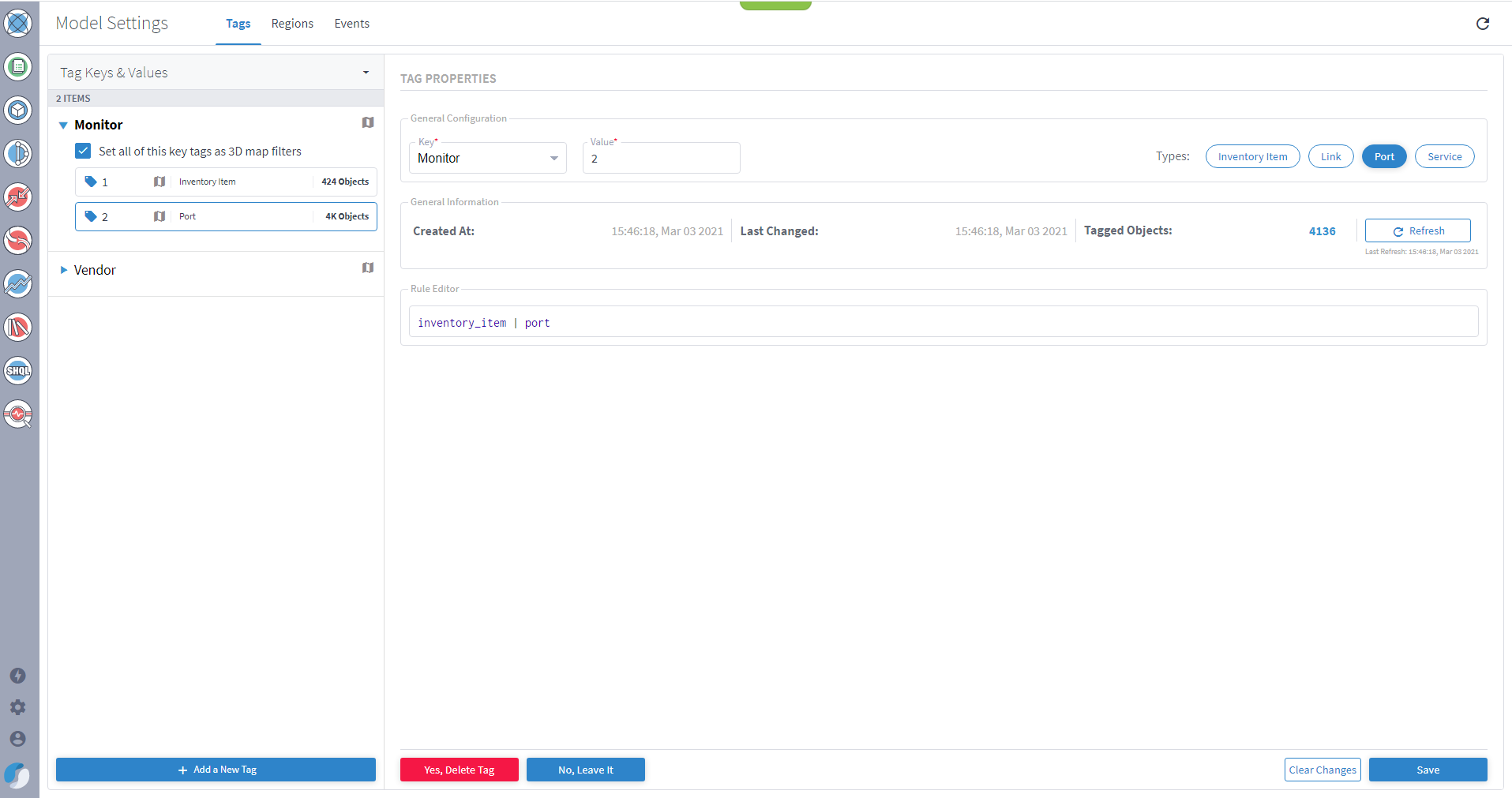Image resolution: width=1512 pixels, height=798 pixels.
Task: Enable the Service type for the tag
Action: (1444, 156)
